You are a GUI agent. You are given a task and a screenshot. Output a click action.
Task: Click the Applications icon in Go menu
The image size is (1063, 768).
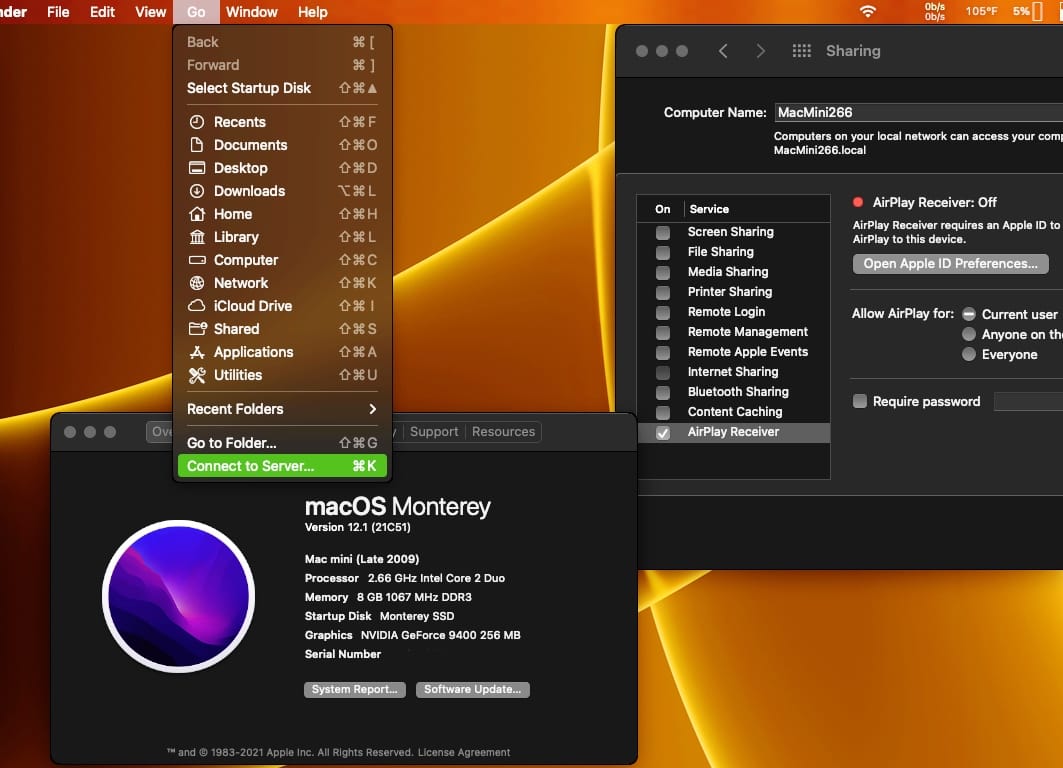tap(197, 352)
